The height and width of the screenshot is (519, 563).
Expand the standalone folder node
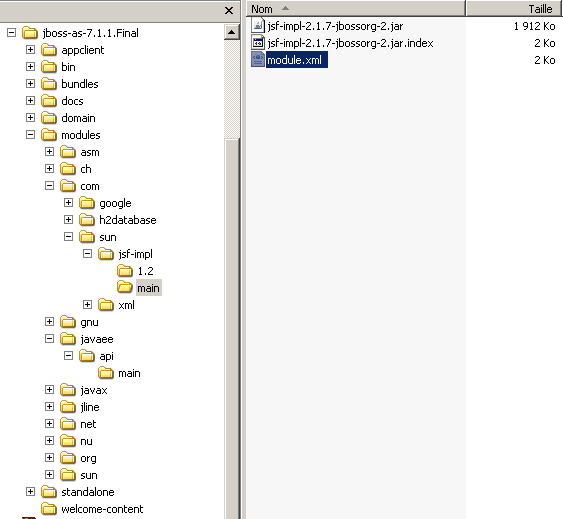[31, 492]
